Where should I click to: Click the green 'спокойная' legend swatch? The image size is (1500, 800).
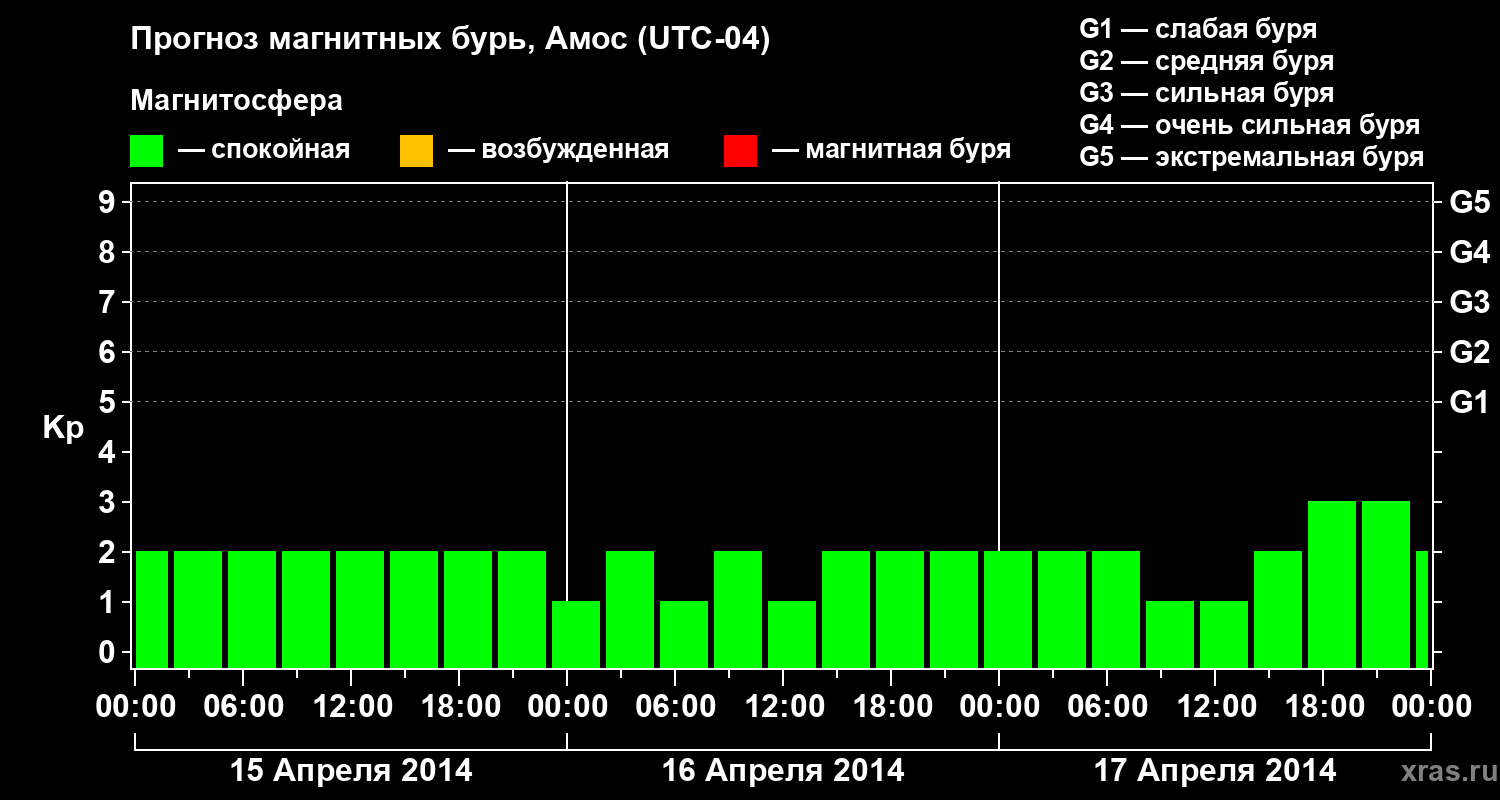[147, 151]
